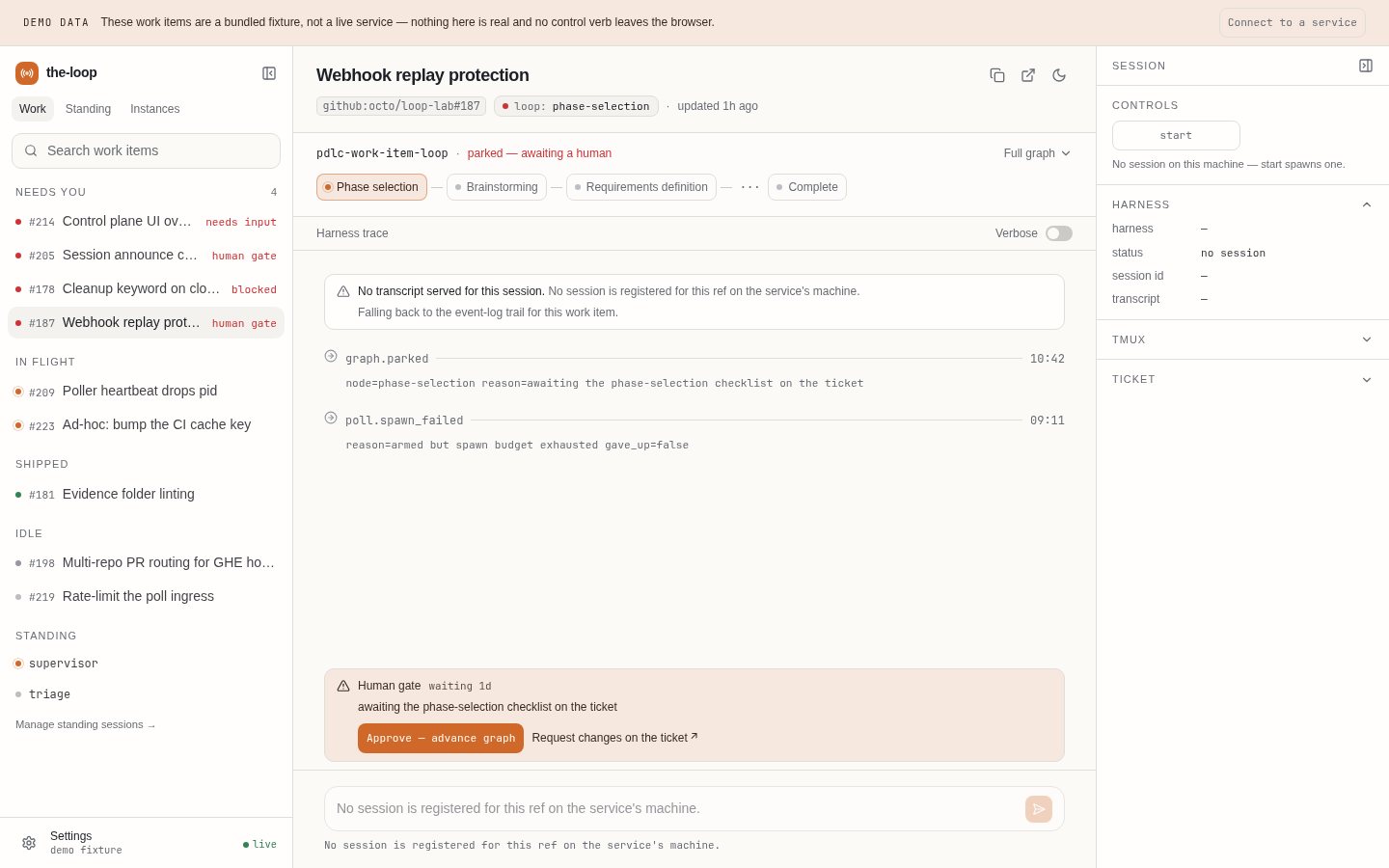Select the supervisor standing session
1389x868 pixels.
(146, 664)
